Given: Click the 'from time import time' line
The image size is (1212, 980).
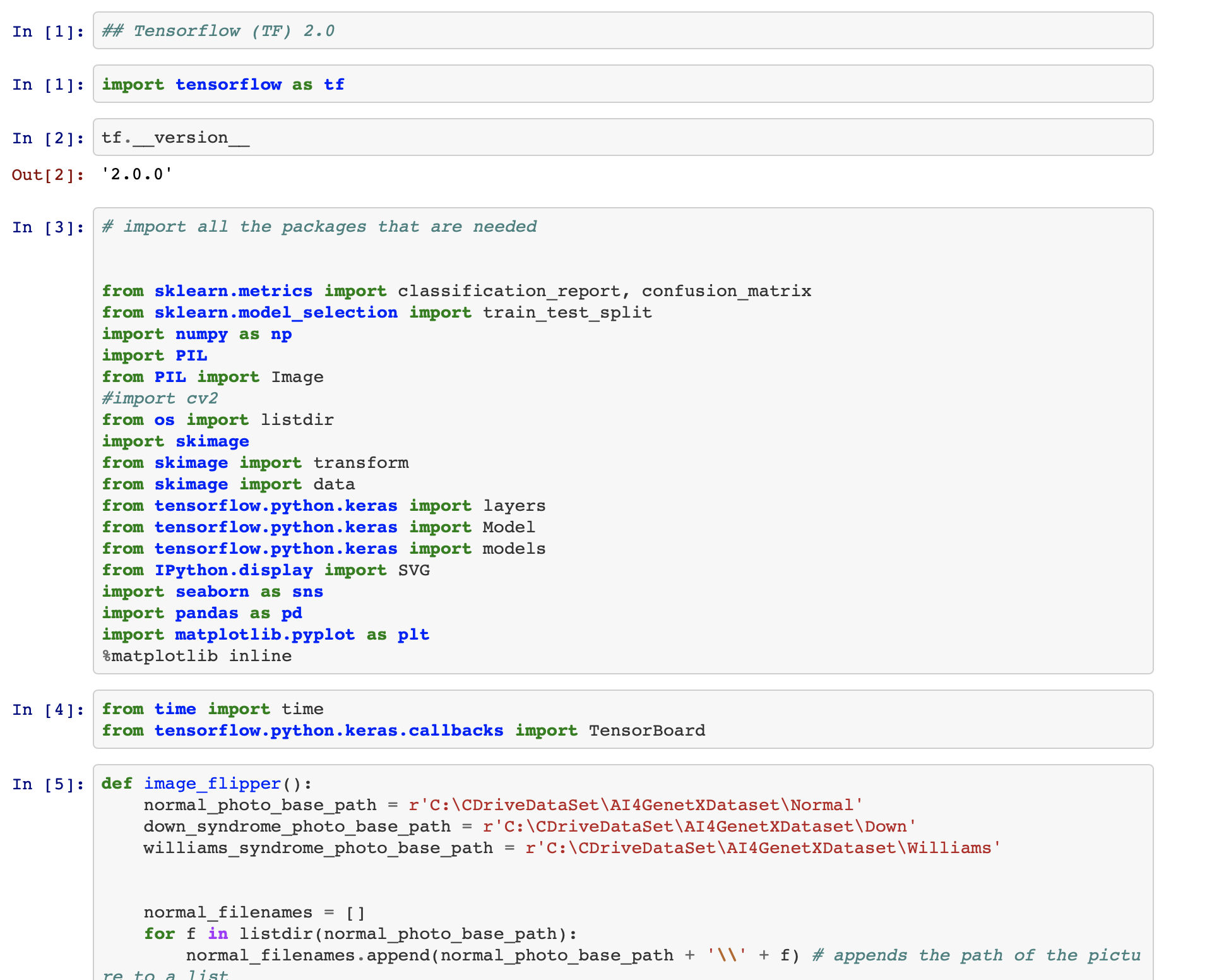Looking at the screenshot, I should pyautogui.click(x=213, y=709).
